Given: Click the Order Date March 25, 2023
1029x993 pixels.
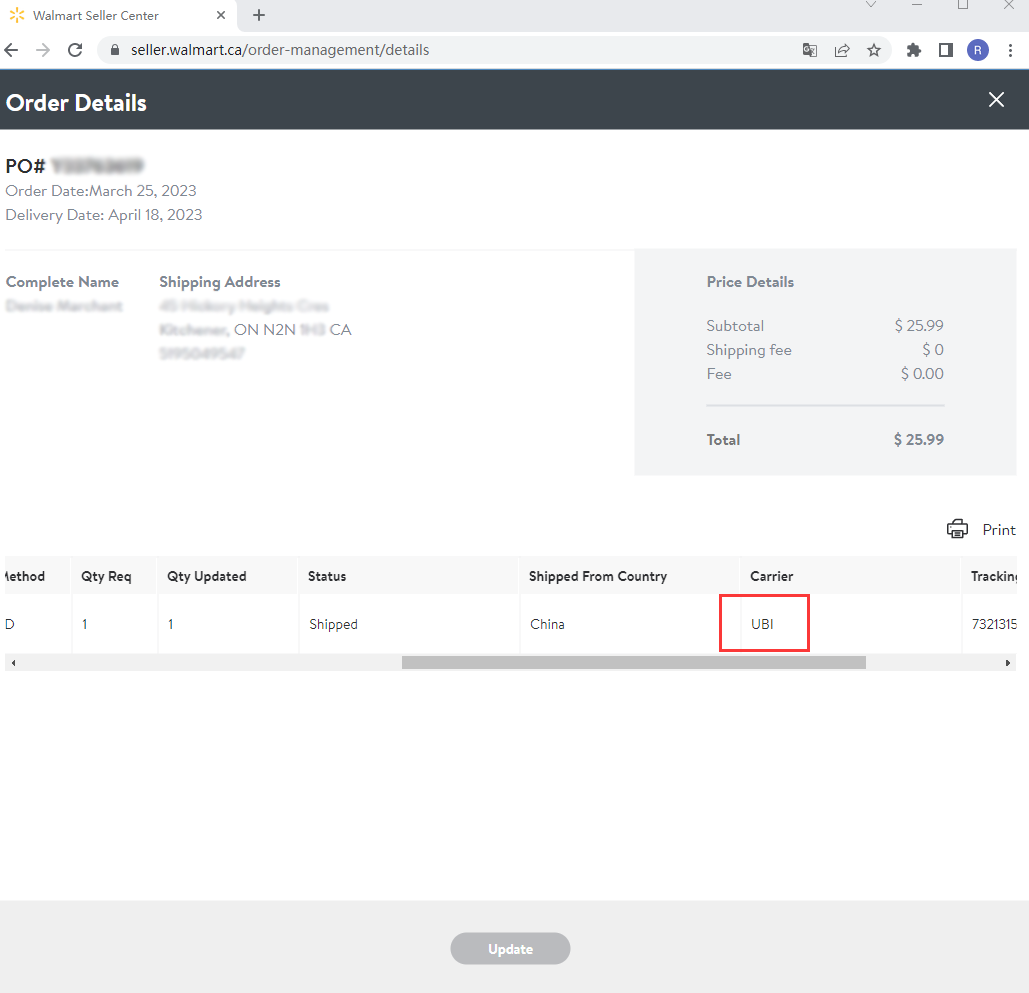Looking at the screenshot, I should [101, 191].
